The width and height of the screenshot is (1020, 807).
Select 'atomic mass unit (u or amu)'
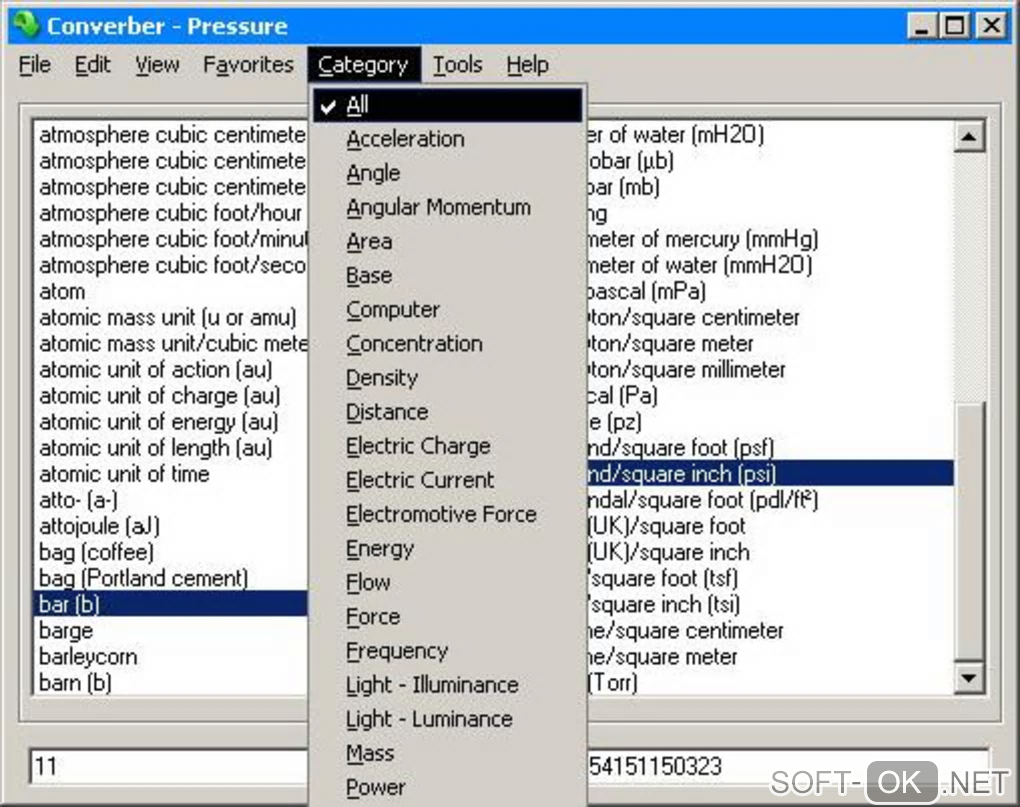pyautogui.click(x=170, y=317)
